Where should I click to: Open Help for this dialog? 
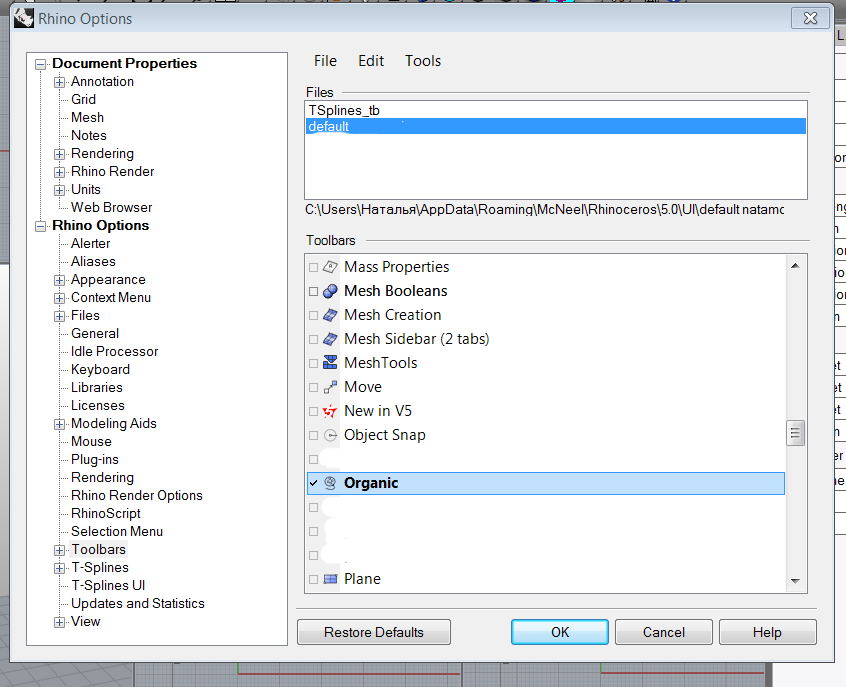click(x=767, y=632)
